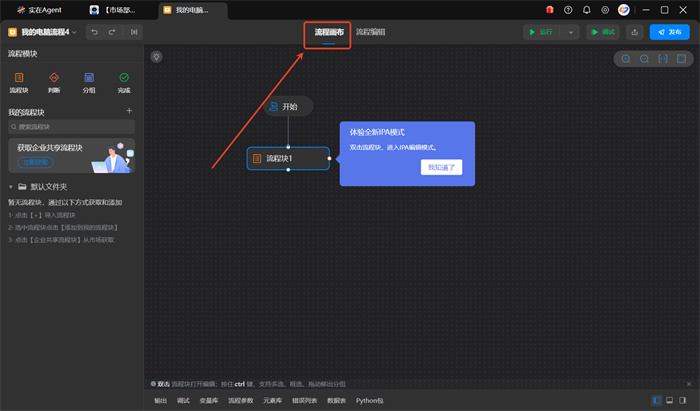This screenshot has width=700, height=411.
Task: Collapse the 默认文件夹 folder
Action: [x=12, y=187]
